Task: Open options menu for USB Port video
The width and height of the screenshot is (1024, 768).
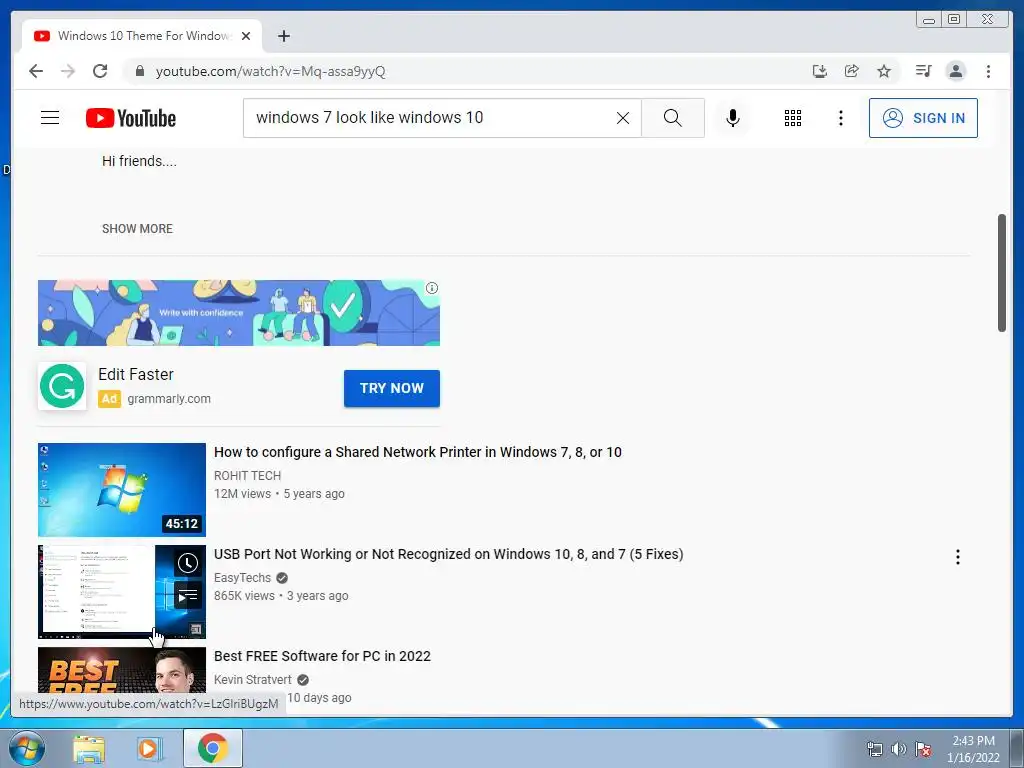Action: tap(957, 556)
